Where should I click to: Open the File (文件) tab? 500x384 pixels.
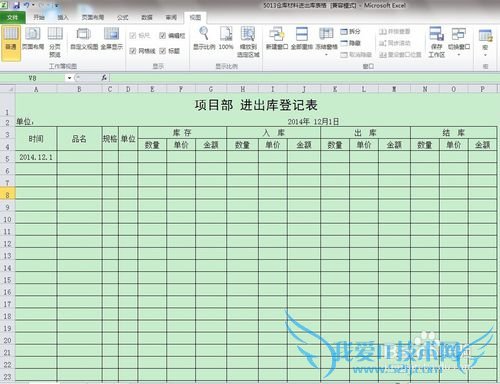[x=12, y=17]
